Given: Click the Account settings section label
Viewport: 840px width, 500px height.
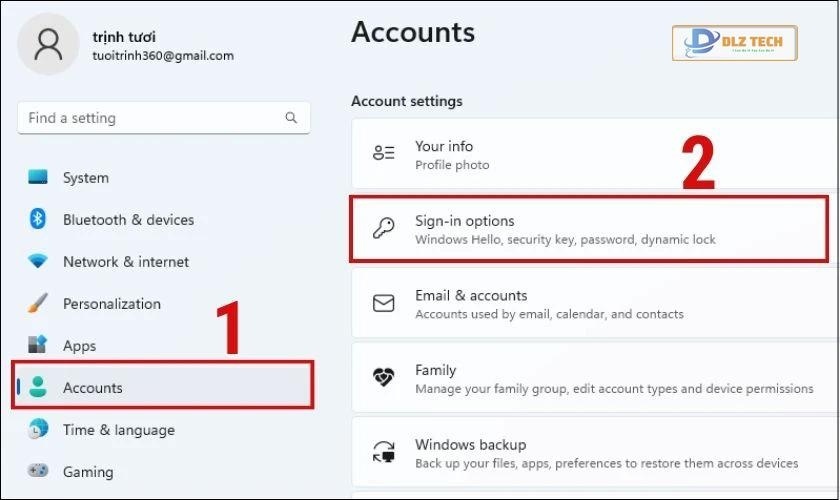Looking at the screenshot, I should click(x=407, y=101).
